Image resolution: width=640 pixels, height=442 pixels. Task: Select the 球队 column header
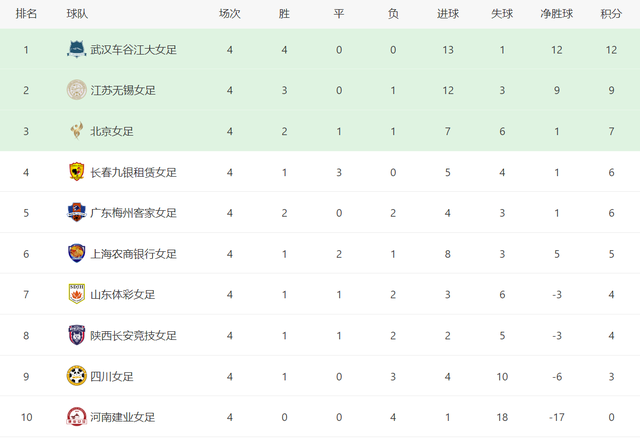pyautogui.click(x=77, y=14)
